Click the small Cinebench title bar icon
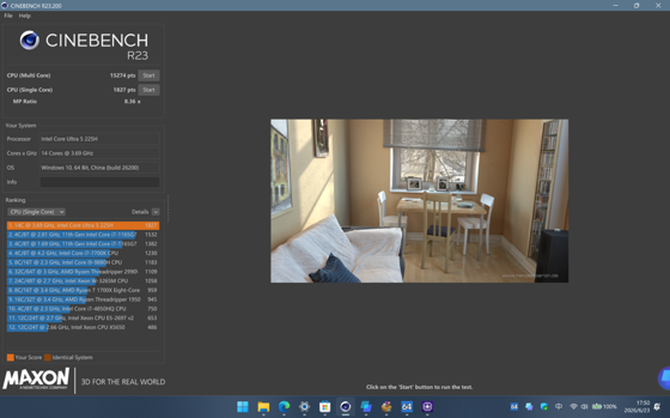This screenshot has width=670, height=418. pos(5,6)
